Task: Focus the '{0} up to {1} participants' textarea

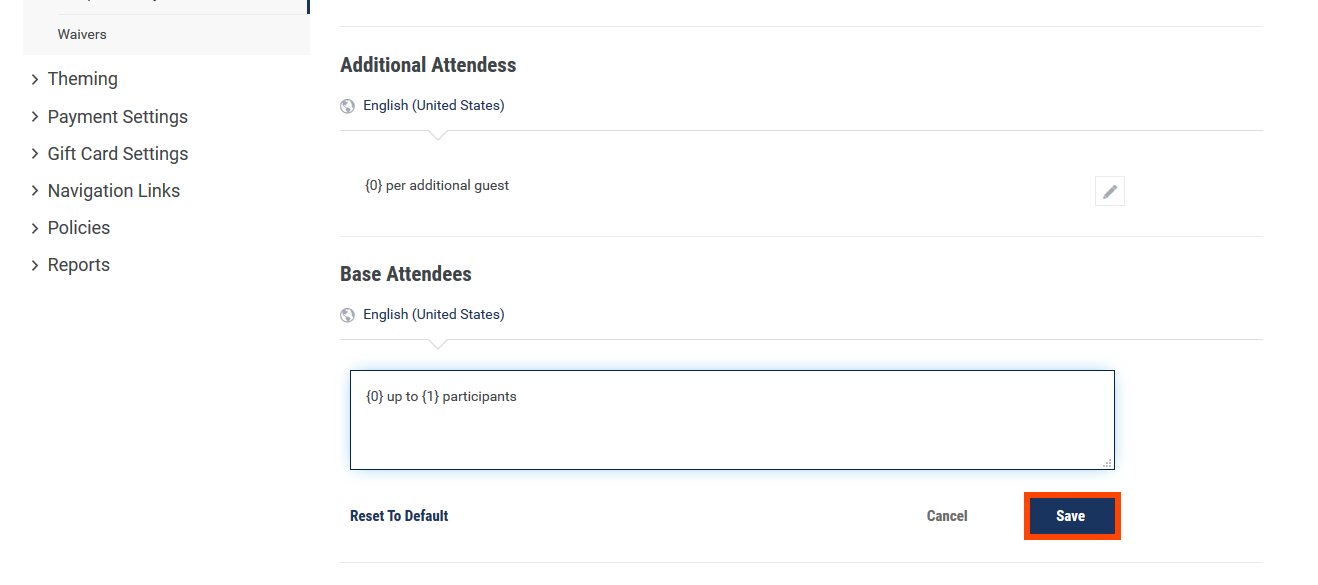Action: coord(732,420)
